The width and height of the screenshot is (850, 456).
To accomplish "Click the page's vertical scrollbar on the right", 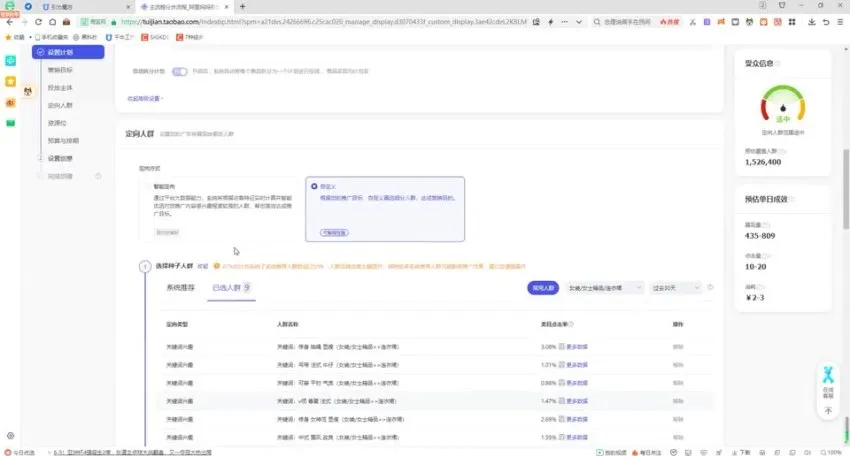I will pyautogui.click(x=845, y=180).
